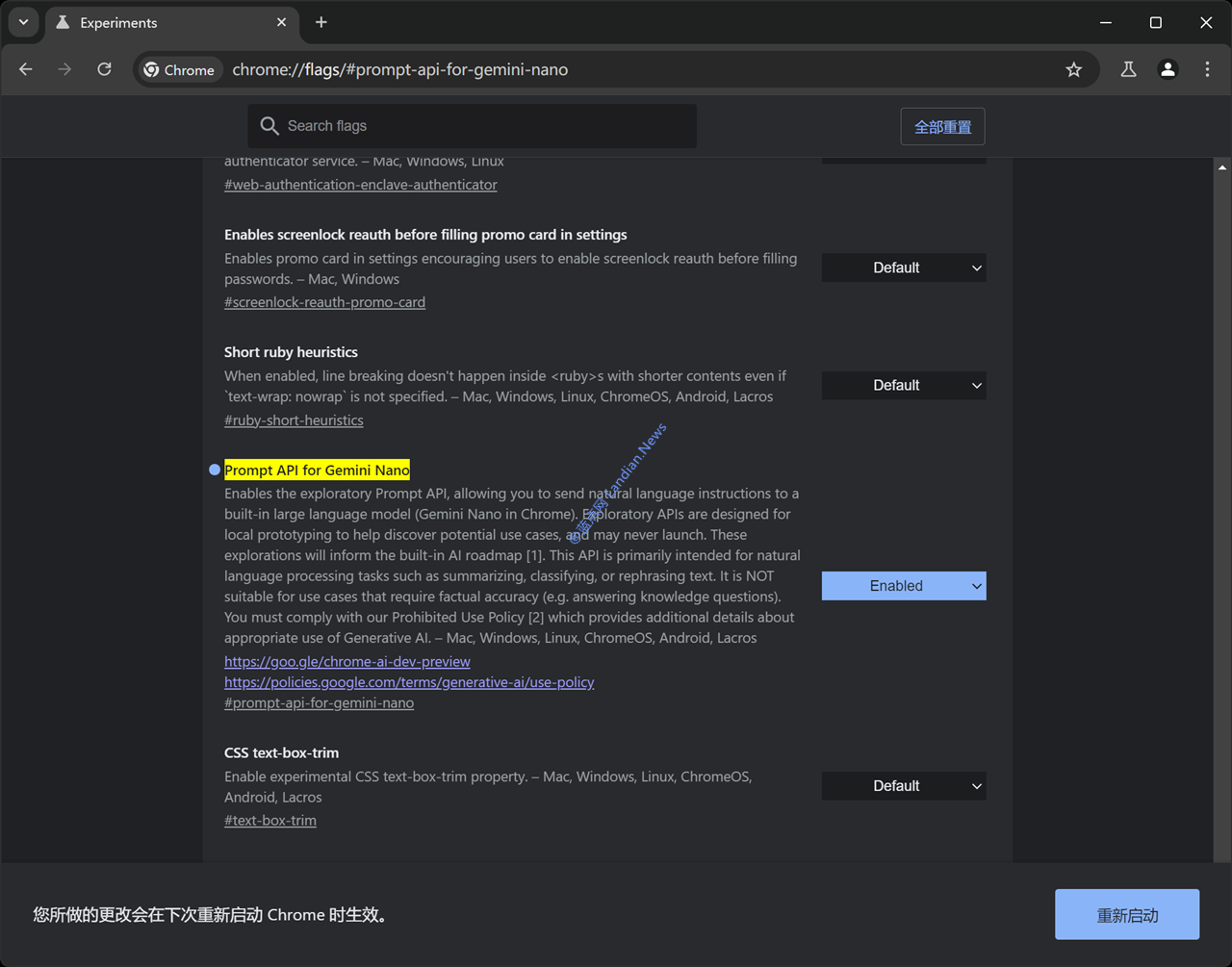Open the goo.gle/chrome-ai-dev-preview link
Image resolution: width=1232 pixels, height=967 pixels.
pyautogui.click(x=346, y=662)
